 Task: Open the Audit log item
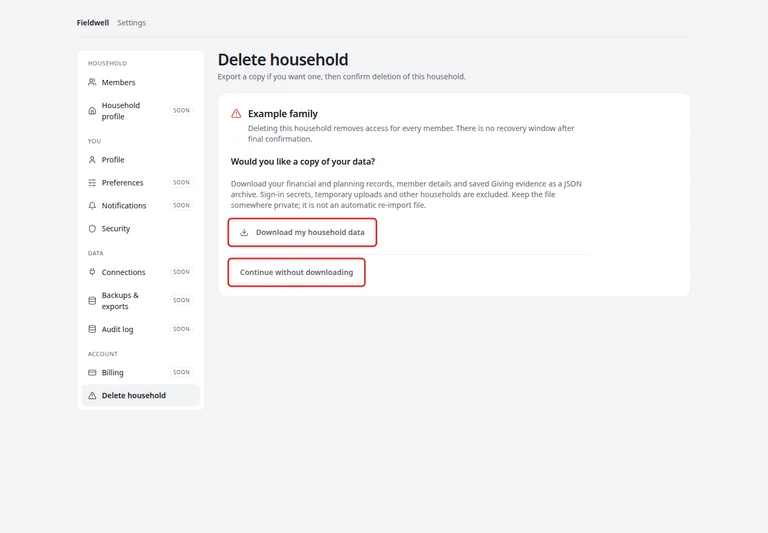tap(141, 329)
